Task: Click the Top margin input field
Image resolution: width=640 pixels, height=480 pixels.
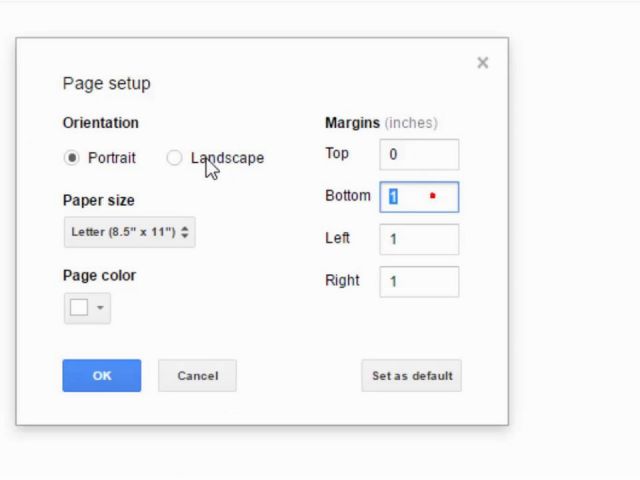Action: click(x=419, y=154)
